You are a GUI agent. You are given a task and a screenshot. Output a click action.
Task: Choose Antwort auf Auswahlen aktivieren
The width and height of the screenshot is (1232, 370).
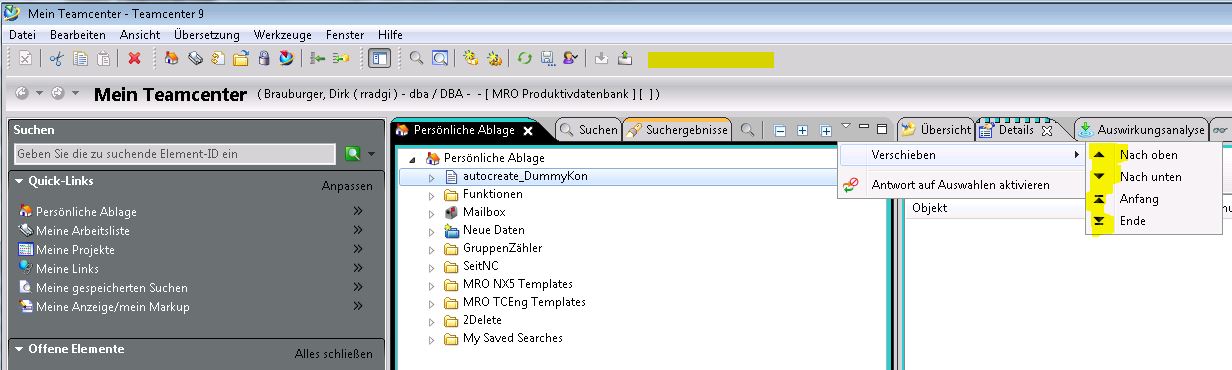pos(961,185)
